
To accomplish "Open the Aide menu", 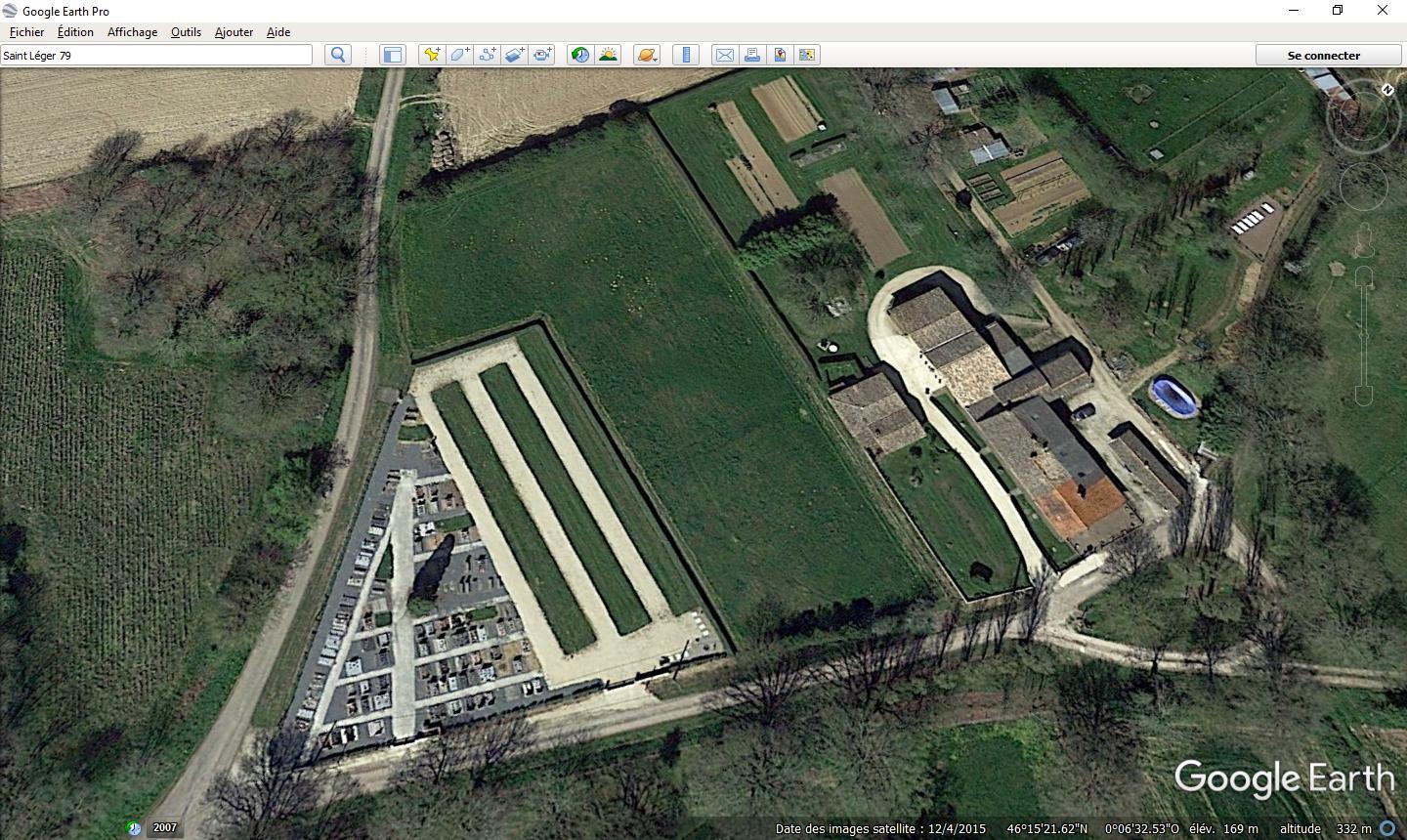I will coord(278,32).
